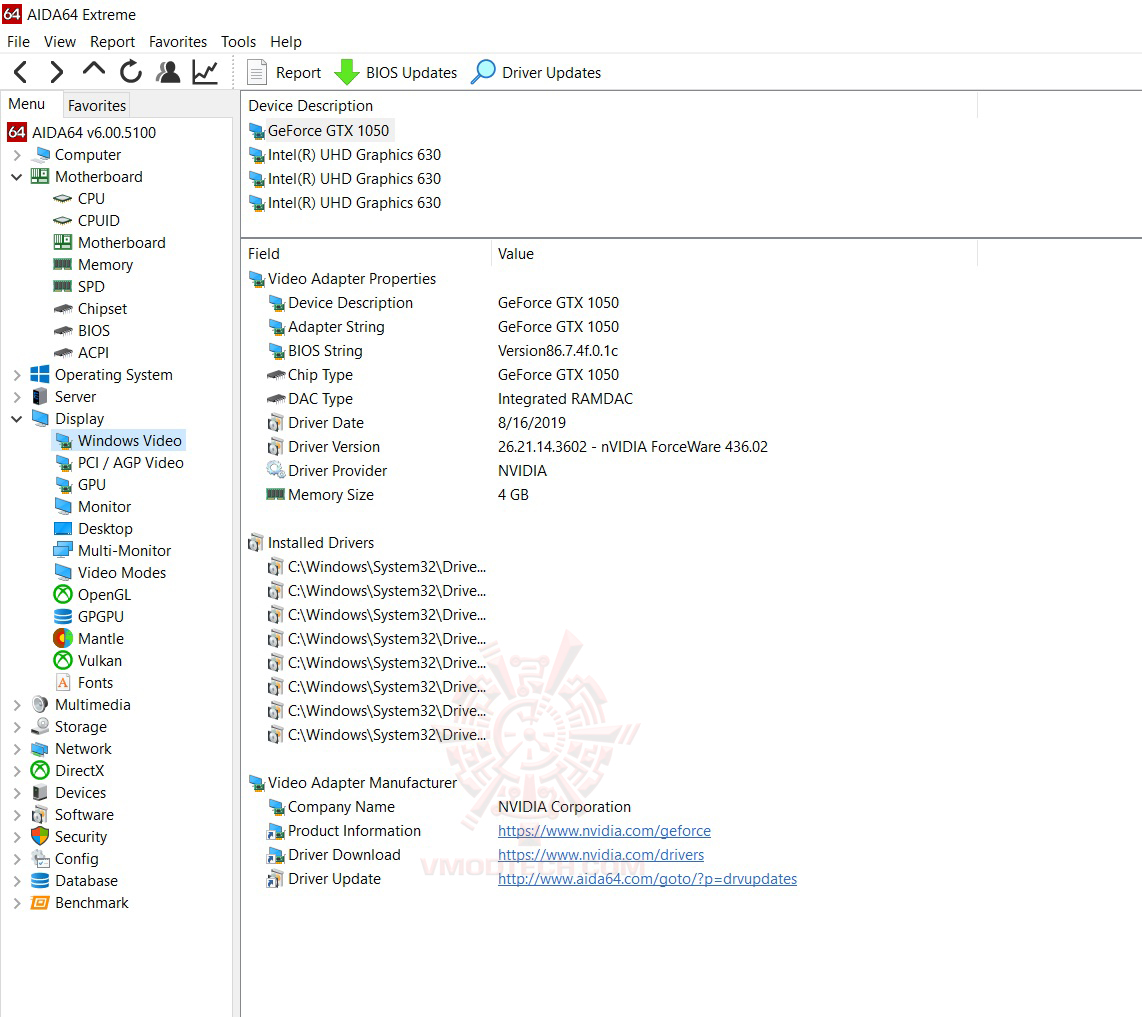The height and width of the screenshot is (1017, 1142).
Task: Collapse the Display tree node
Action: tap(17, 419)
